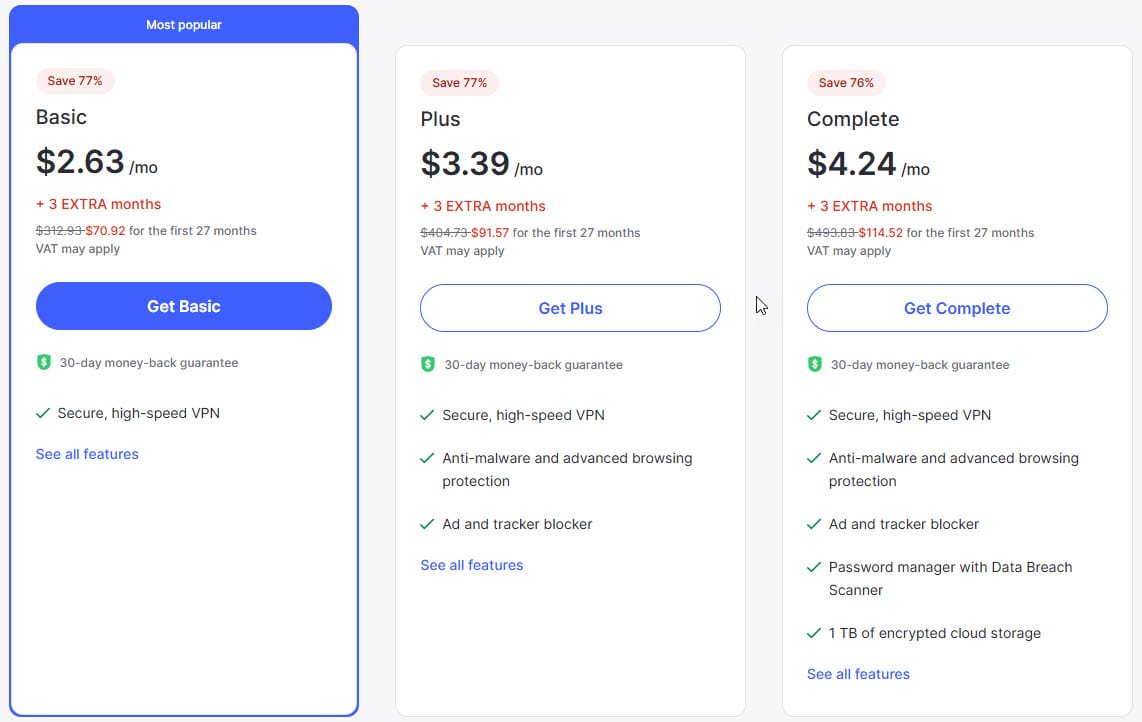Viewport: 1142px width, 722px height.
Task: Click the checkmark beside Anti-malware in Plus plan
Action: point(427,459)
